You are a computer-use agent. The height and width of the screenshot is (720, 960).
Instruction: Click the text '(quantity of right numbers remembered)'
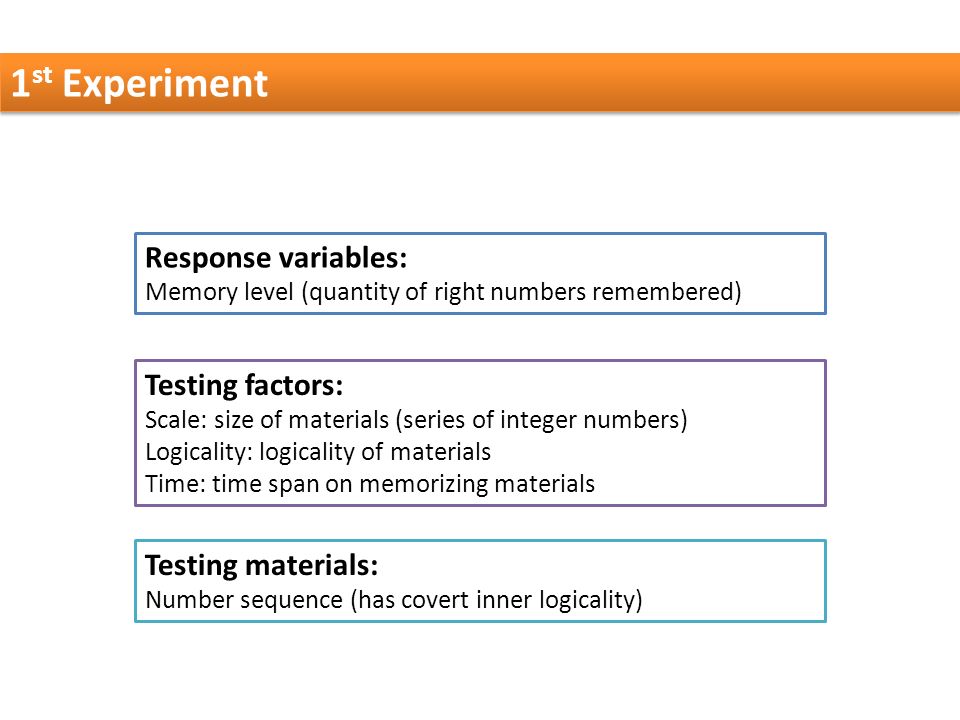pos(522,292)
